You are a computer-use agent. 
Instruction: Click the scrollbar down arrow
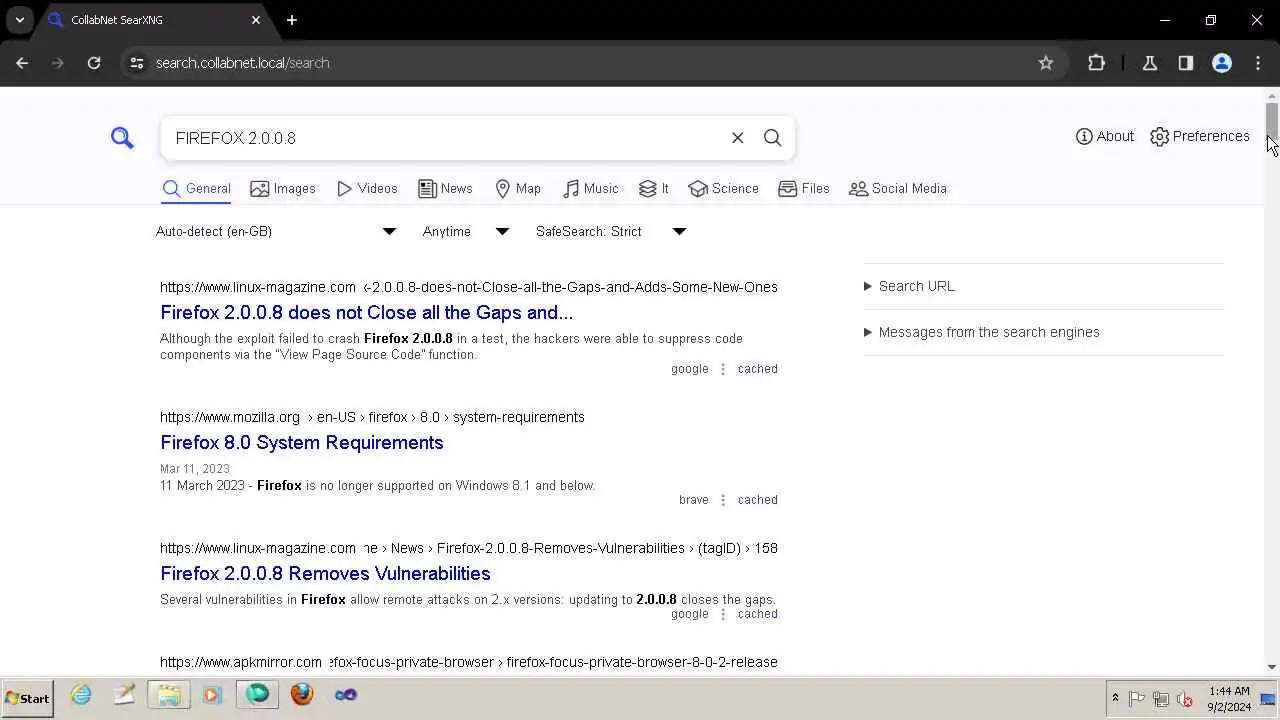[x=1272, y=667]
